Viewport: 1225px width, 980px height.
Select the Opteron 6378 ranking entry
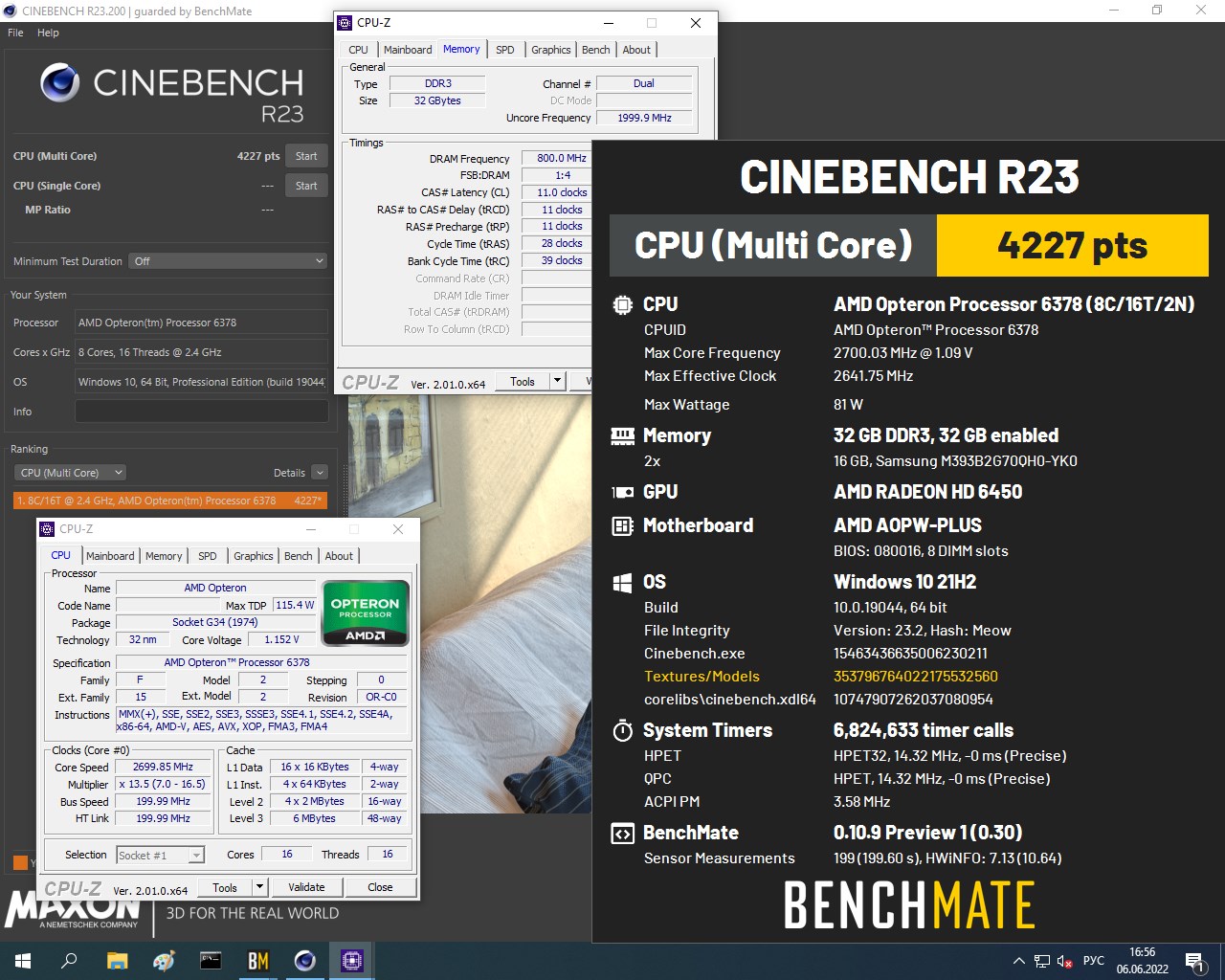[170, 501]
